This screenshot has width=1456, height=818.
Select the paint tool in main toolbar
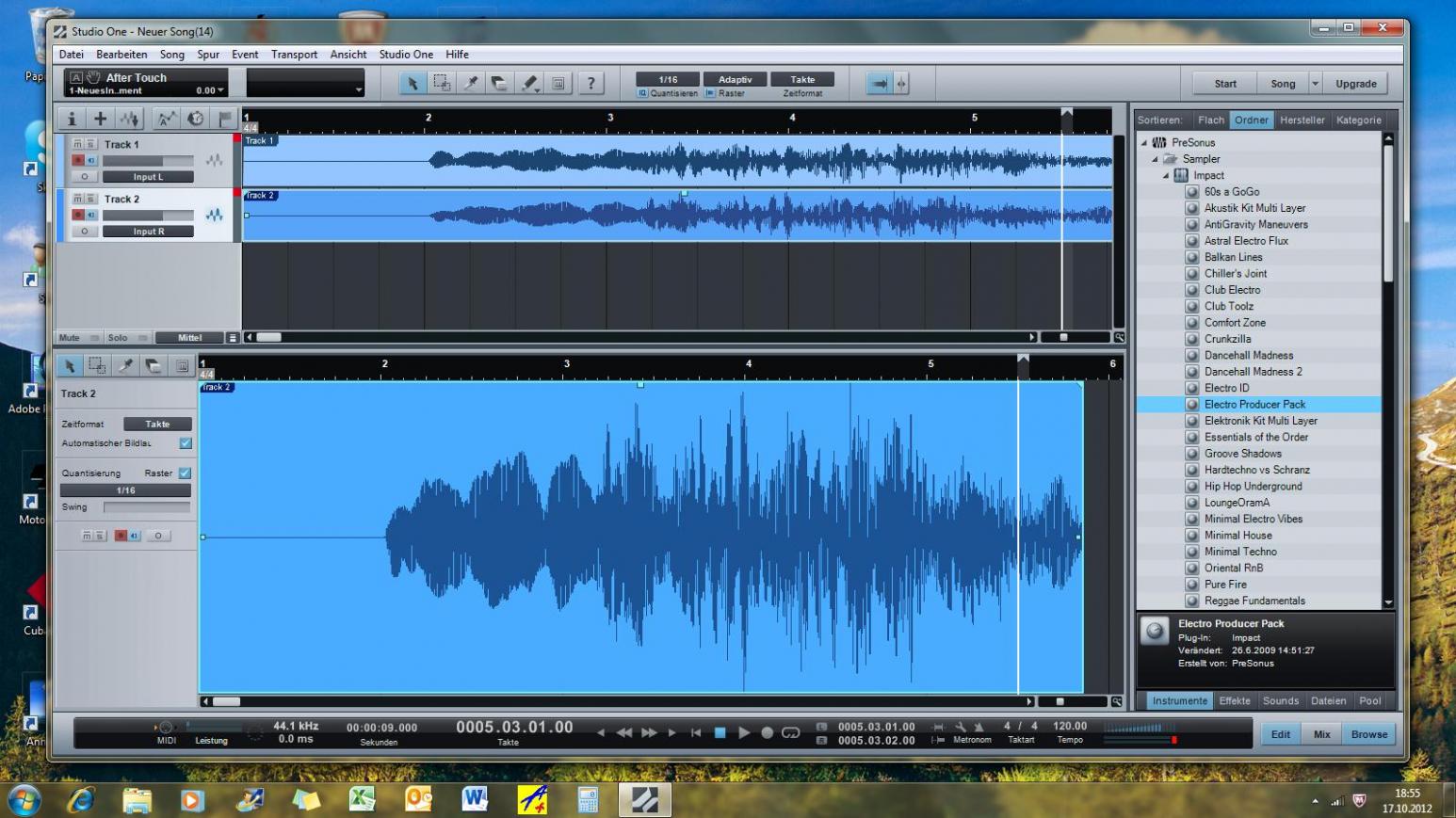(x=529, y=84)
